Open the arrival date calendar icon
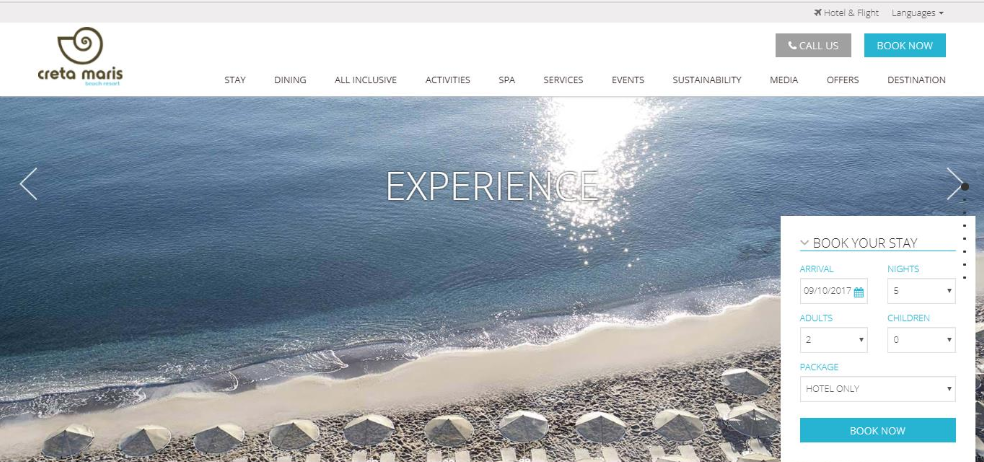 858,292
